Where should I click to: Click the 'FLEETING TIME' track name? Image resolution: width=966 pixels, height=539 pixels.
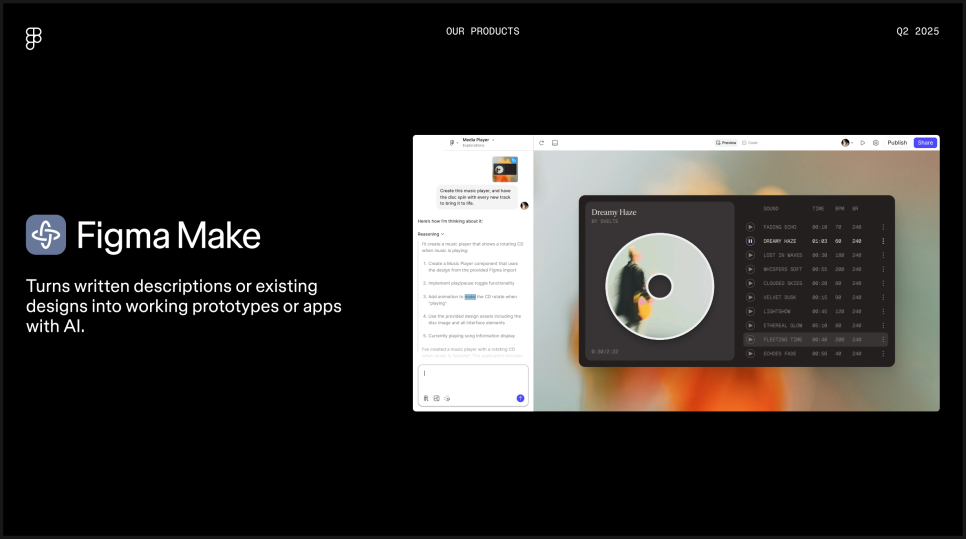tap(782, 339)
